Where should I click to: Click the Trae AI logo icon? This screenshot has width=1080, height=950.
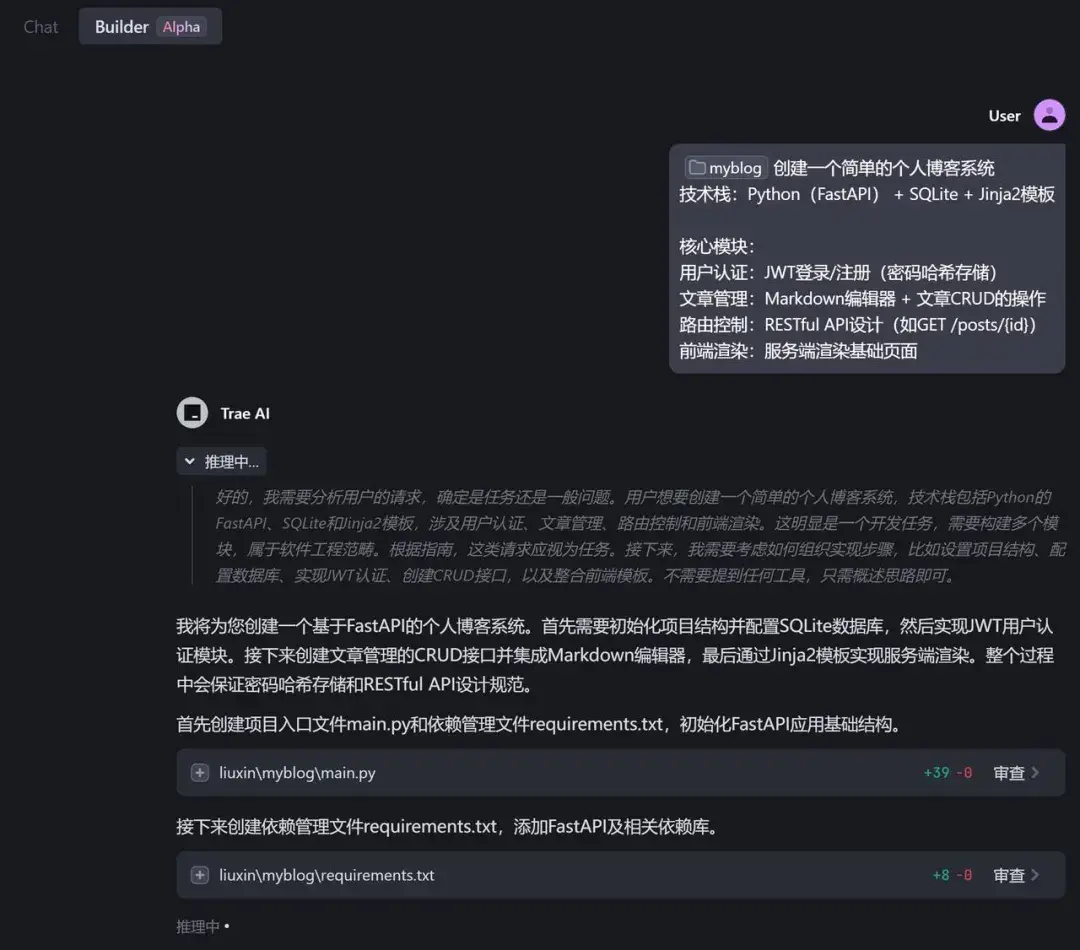[192, 412]
